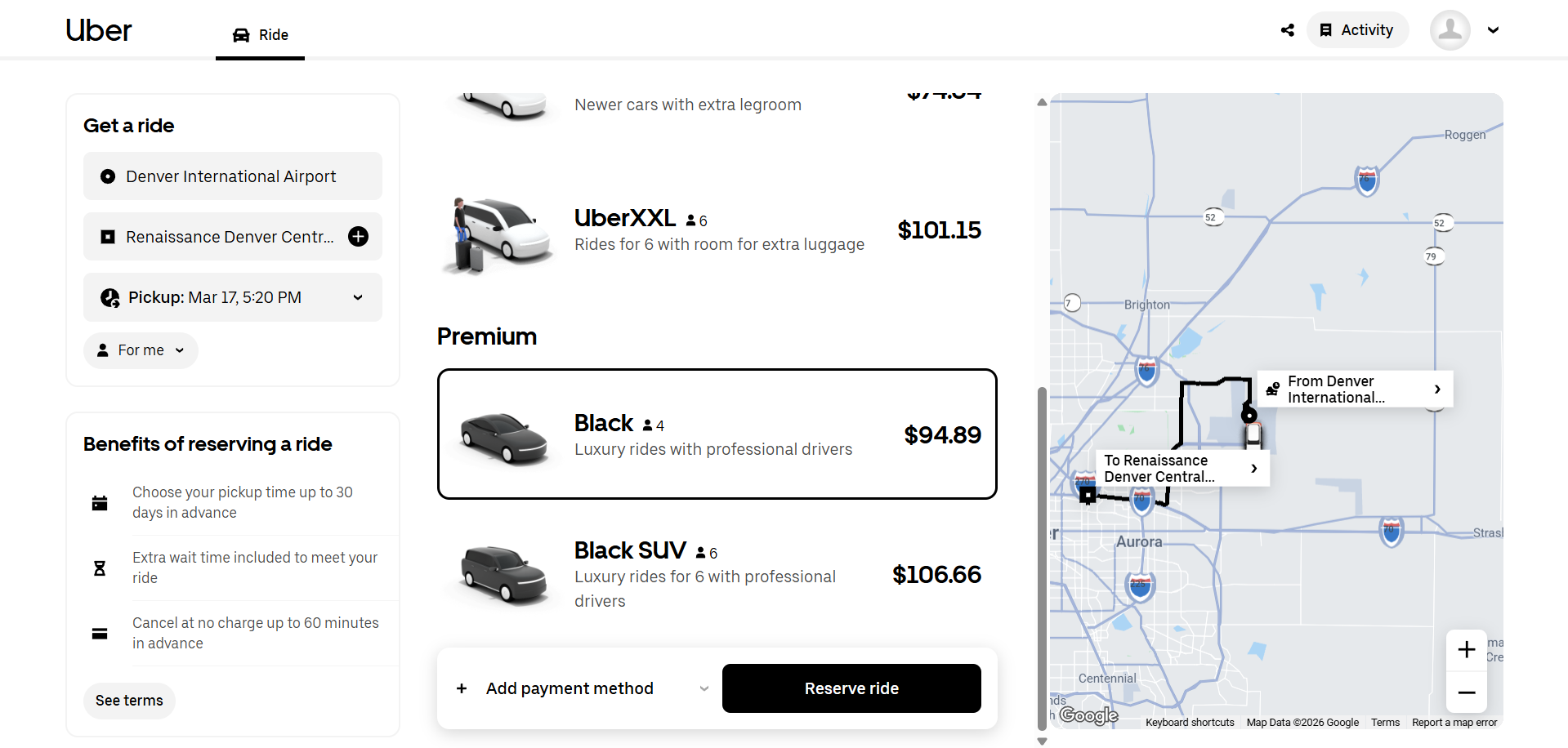This screenshot has width=1568, height=748.
Task: Select the Black SUV ride option
Action: 717,574
